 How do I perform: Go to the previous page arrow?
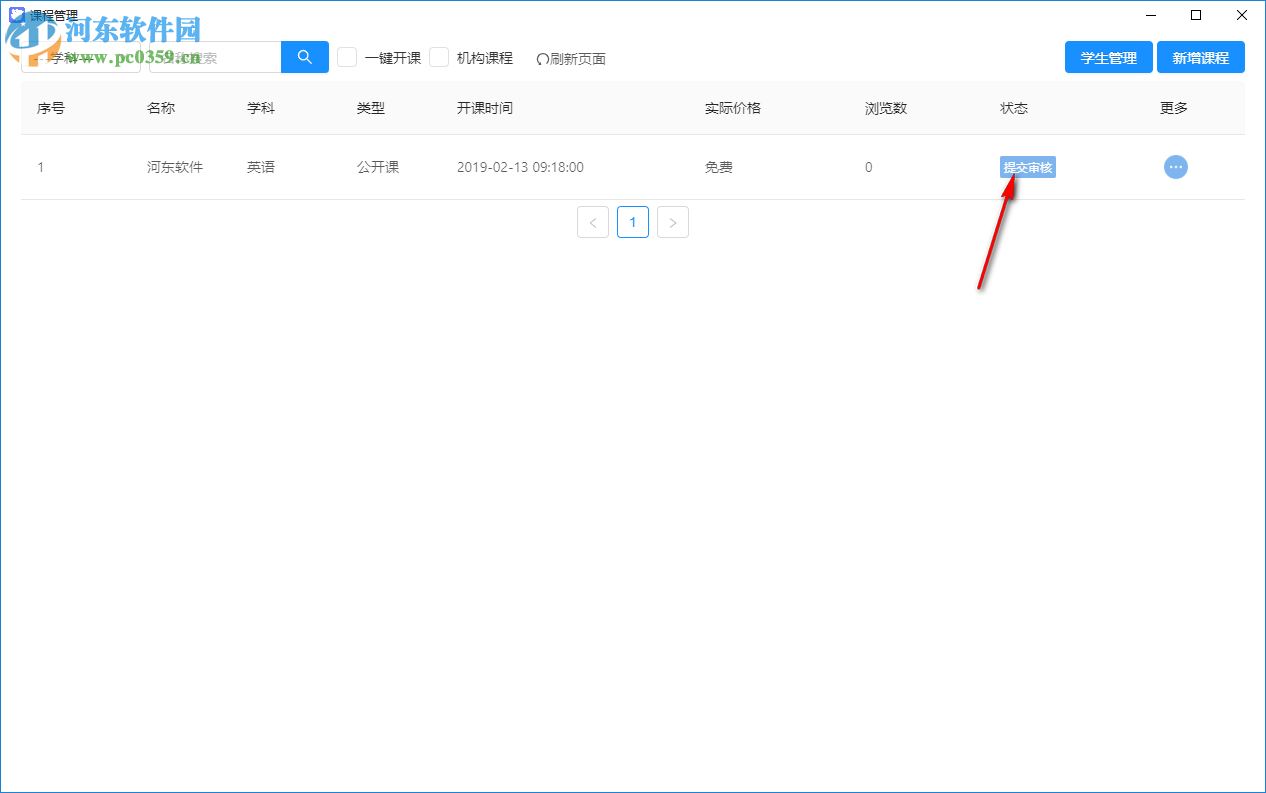(593, 222)
